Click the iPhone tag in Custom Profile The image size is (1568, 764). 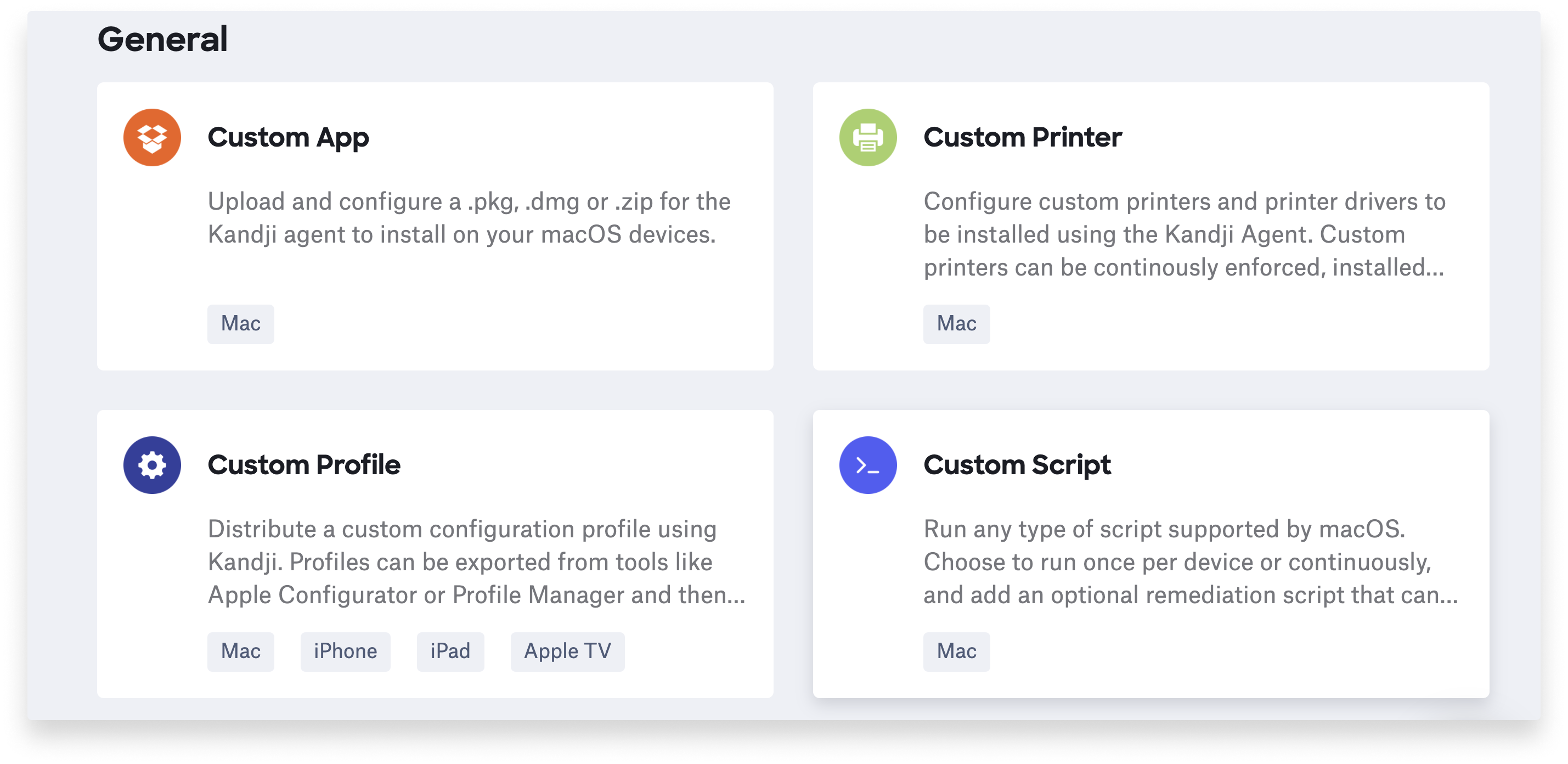tap(345, 651)
